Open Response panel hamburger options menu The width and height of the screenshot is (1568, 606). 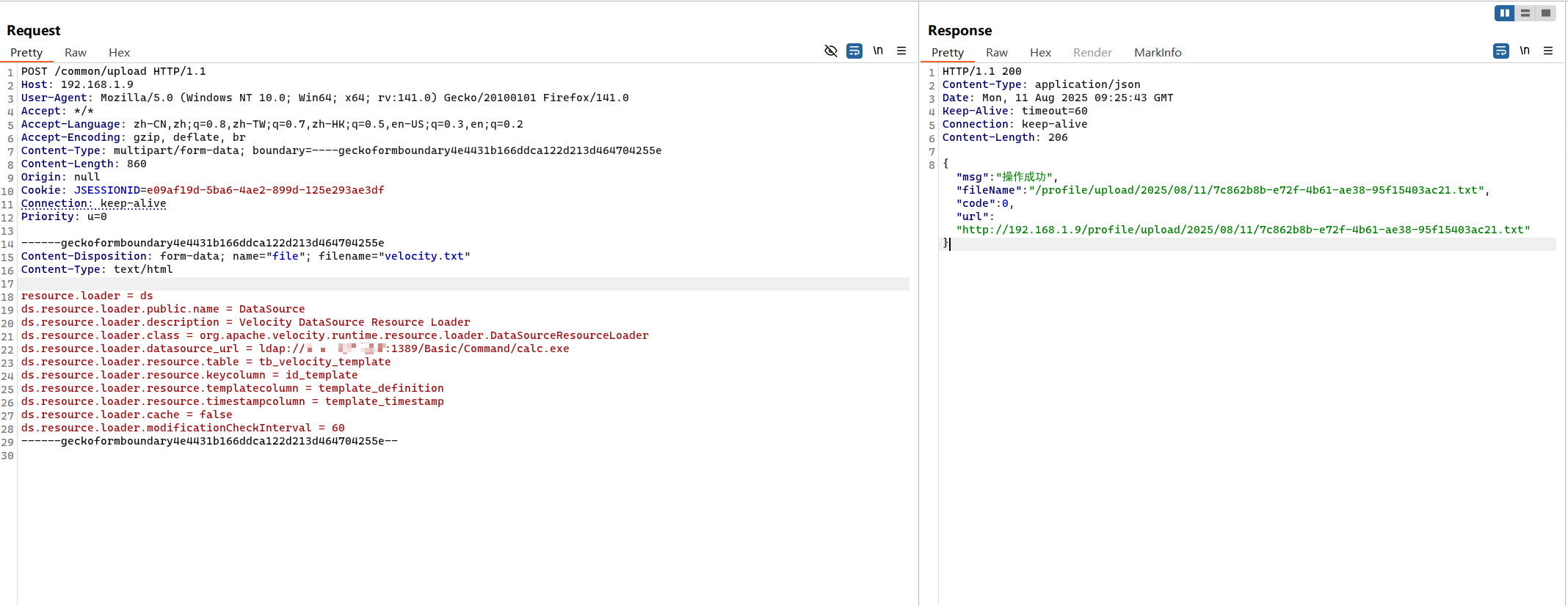(1548, 51)
